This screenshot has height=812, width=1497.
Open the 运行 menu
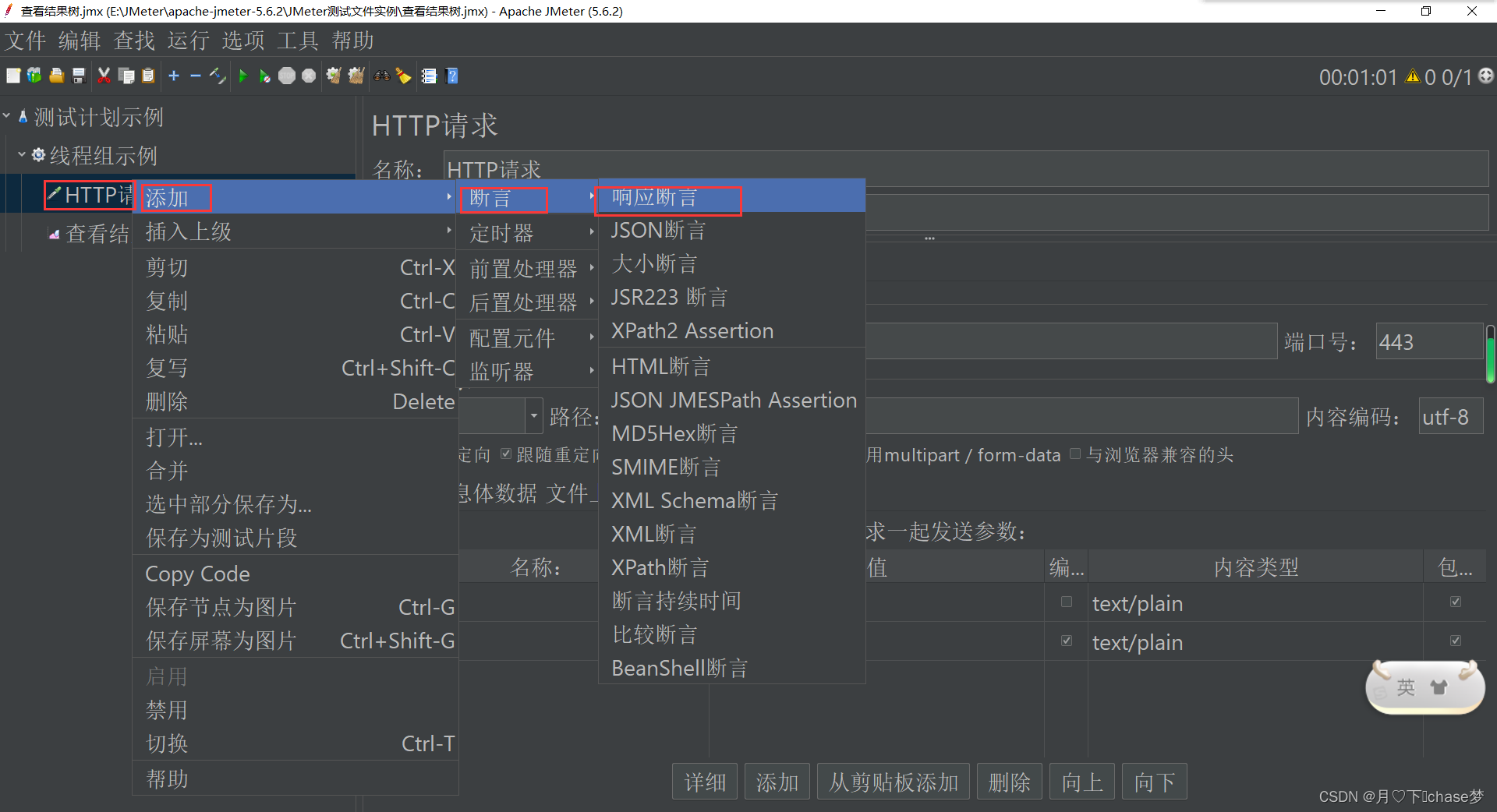[x=189, y=41]
